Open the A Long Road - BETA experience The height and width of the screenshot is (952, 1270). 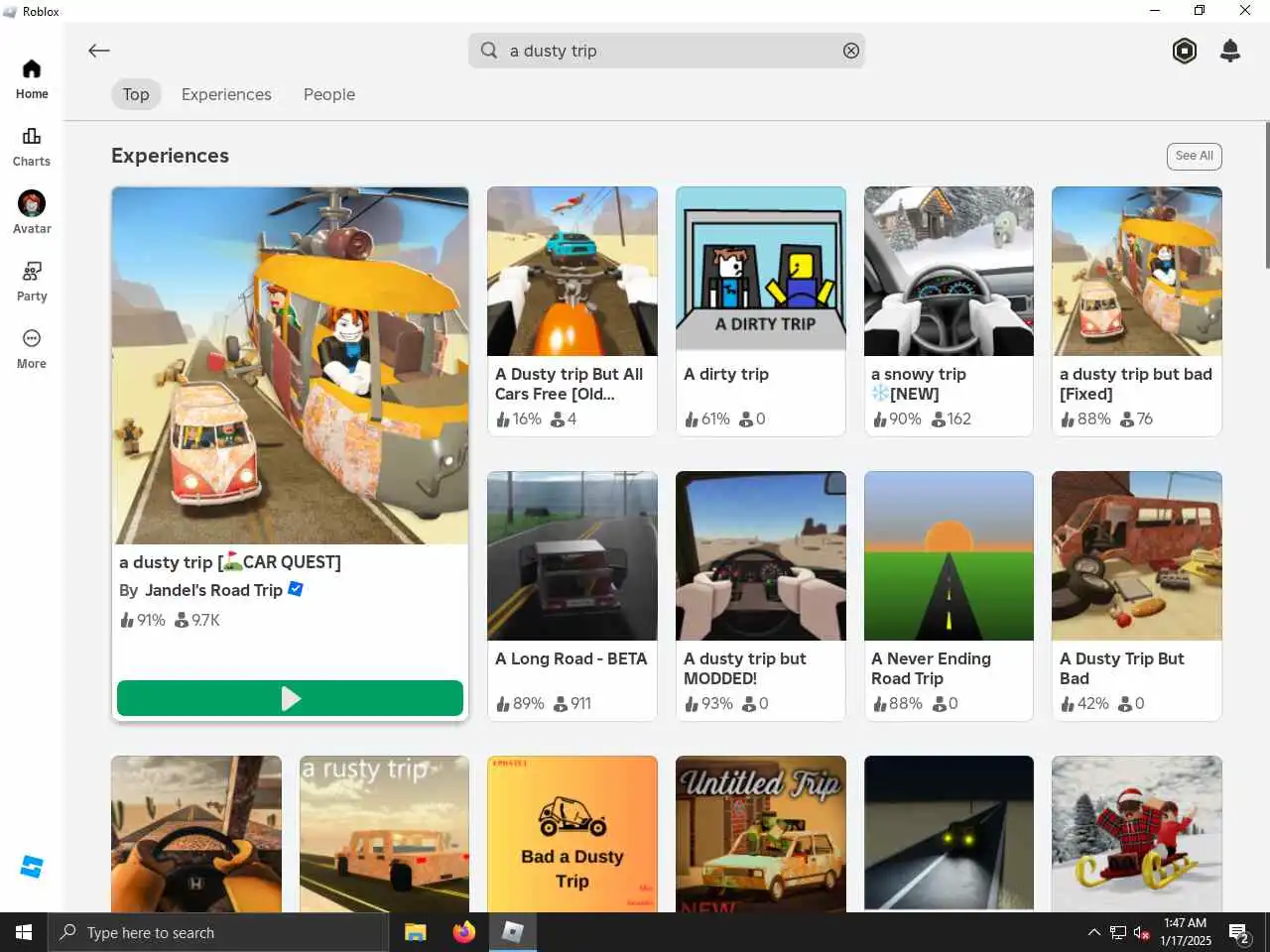tap(572, 596)
